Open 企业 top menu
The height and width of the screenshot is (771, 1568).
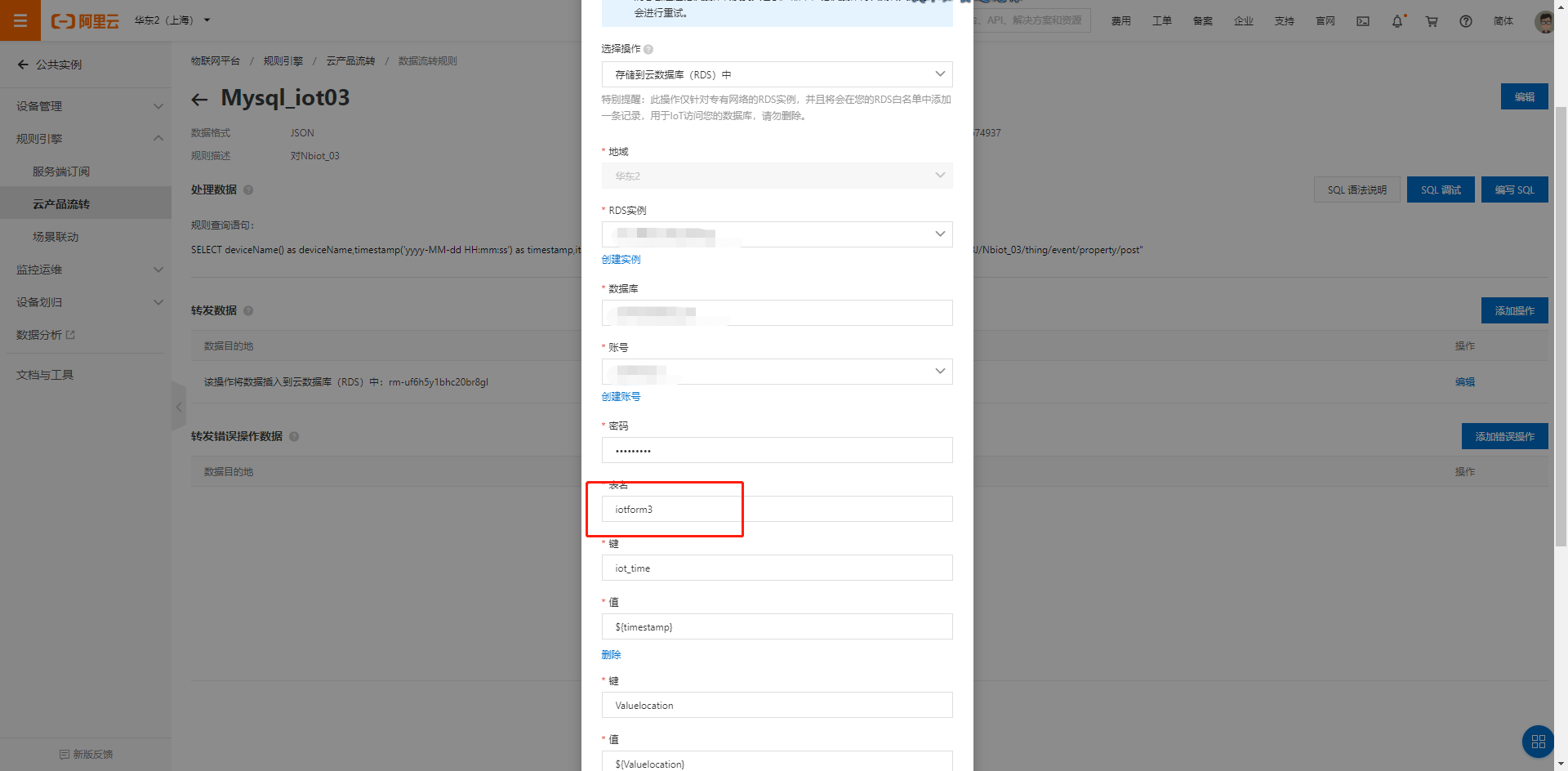click(x=1243, y=21)
